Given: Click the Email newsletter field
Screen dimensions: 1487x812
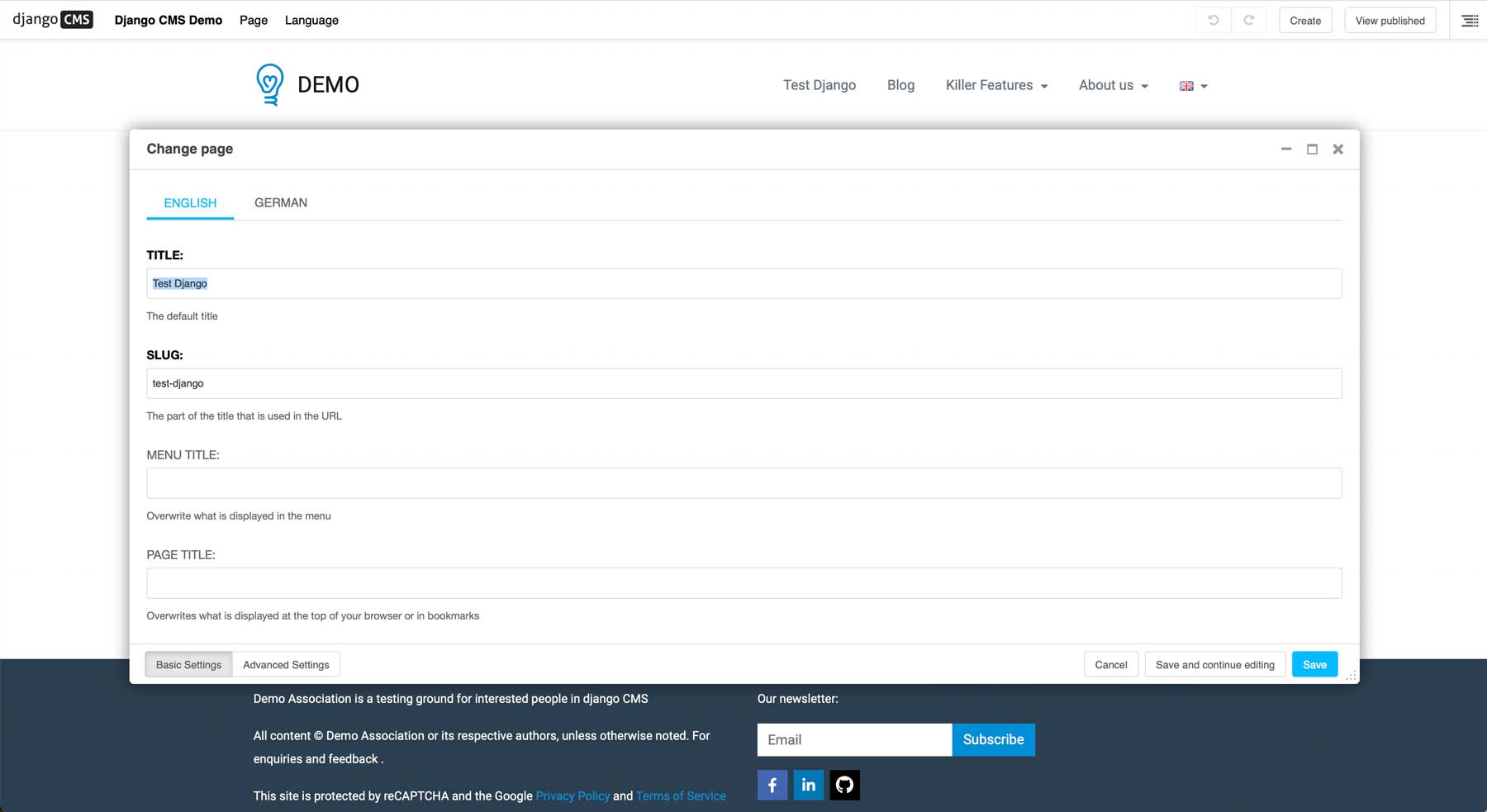Looking at the screenshot, I should coord(854,739).
